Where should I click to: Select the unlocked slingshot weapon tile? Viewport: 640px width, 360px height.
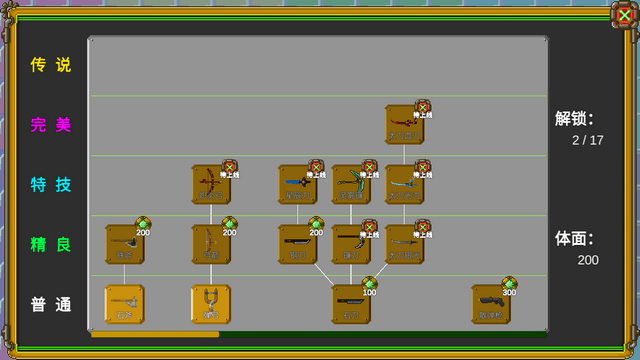[211, 304]
